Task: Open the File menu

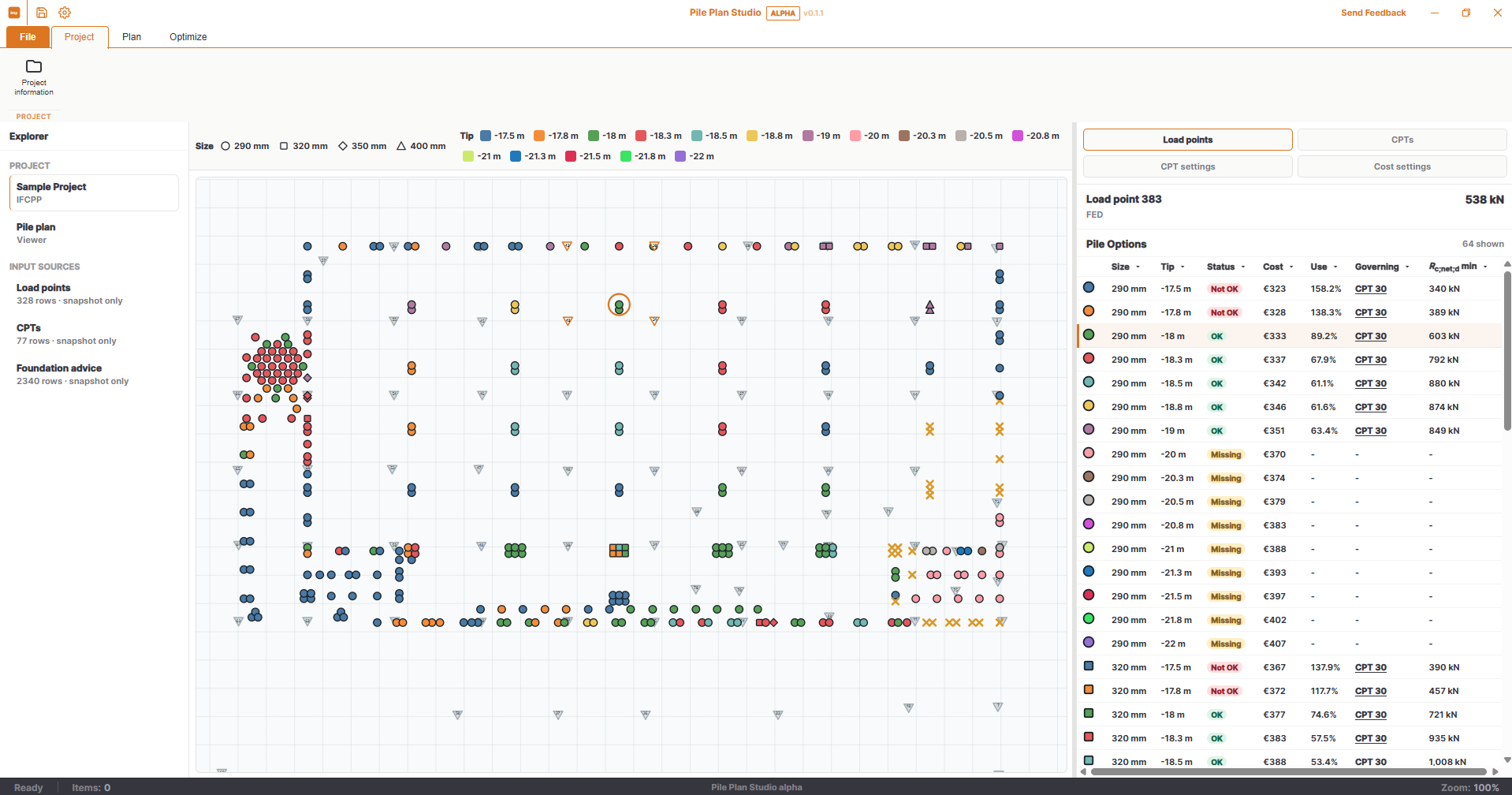Action: coord(28,37)
